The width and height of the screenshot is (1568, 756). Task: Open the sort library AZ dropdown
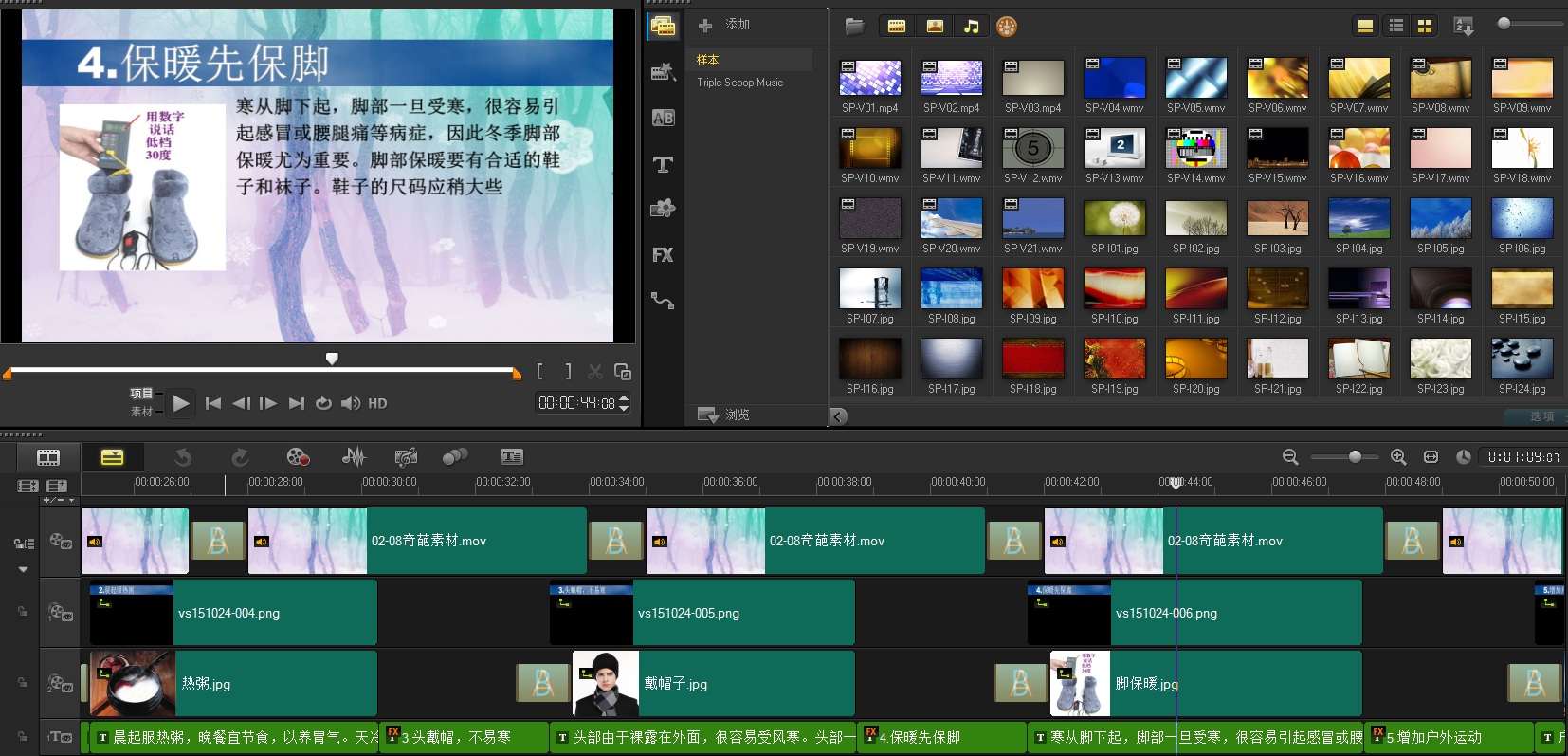pyautogui.click(x=1464, y=27)
